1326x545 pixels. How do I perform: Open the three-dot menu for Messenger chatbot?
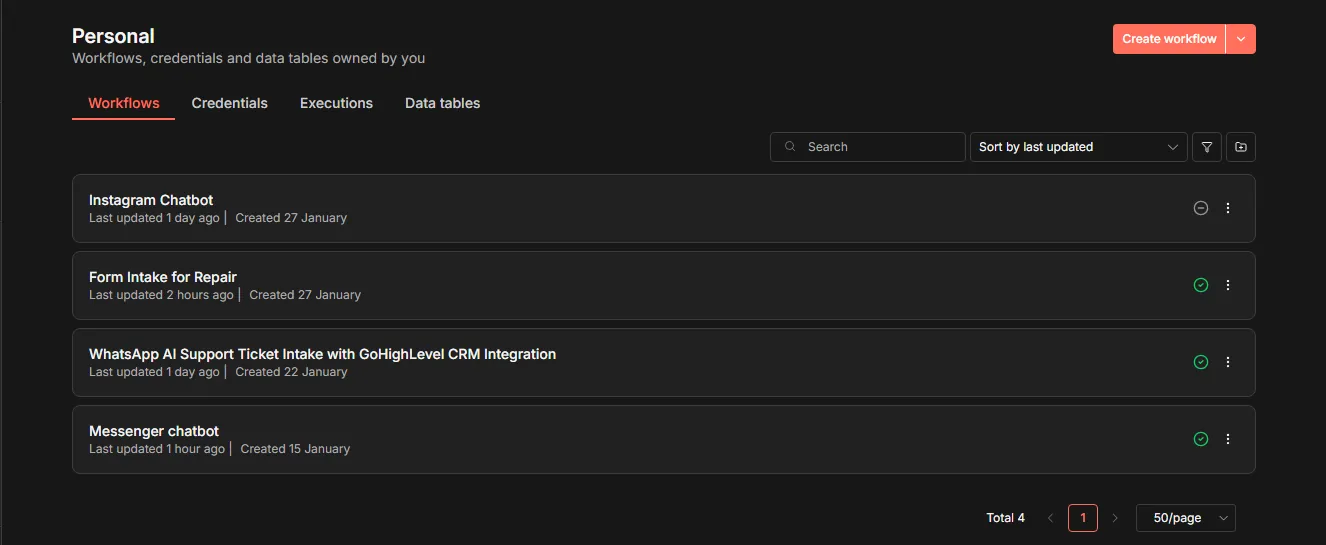tap(1228, 439)
